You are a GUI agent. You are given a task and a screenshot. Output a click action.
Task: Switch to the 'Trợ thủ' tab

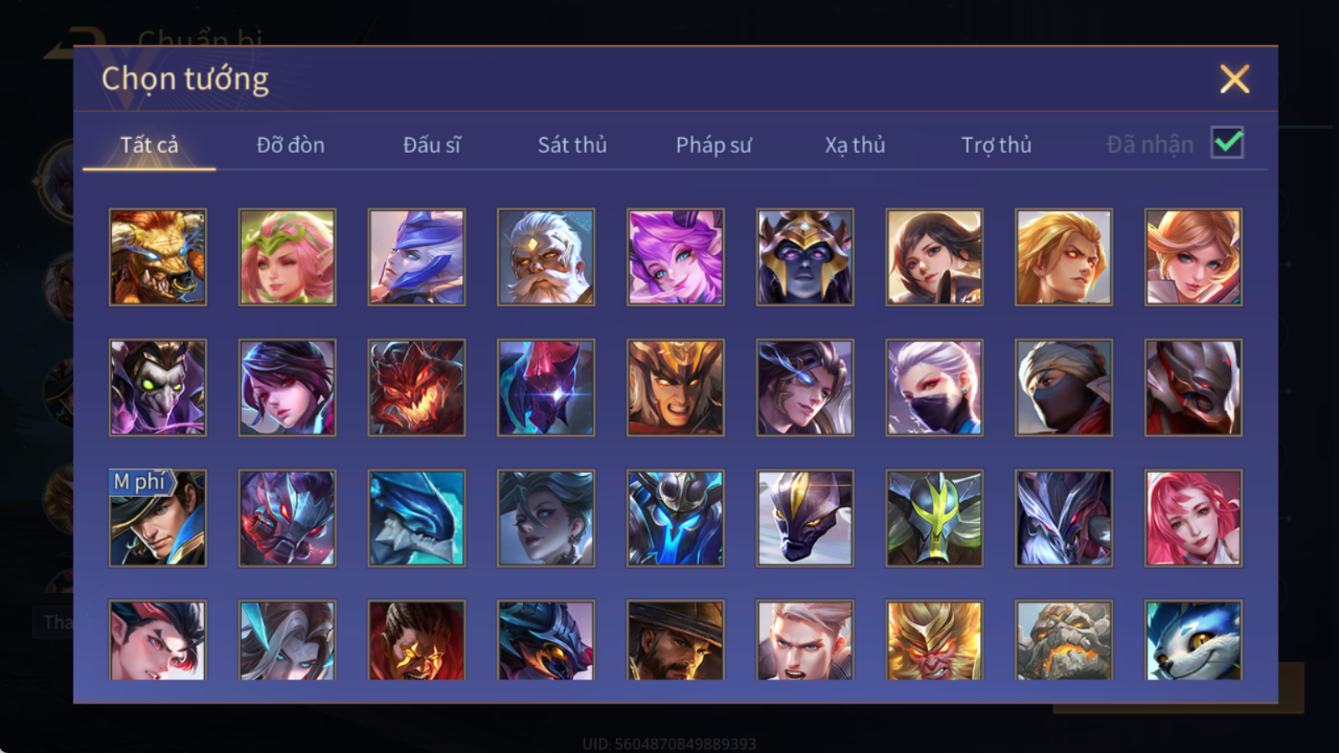pos(996,145)
